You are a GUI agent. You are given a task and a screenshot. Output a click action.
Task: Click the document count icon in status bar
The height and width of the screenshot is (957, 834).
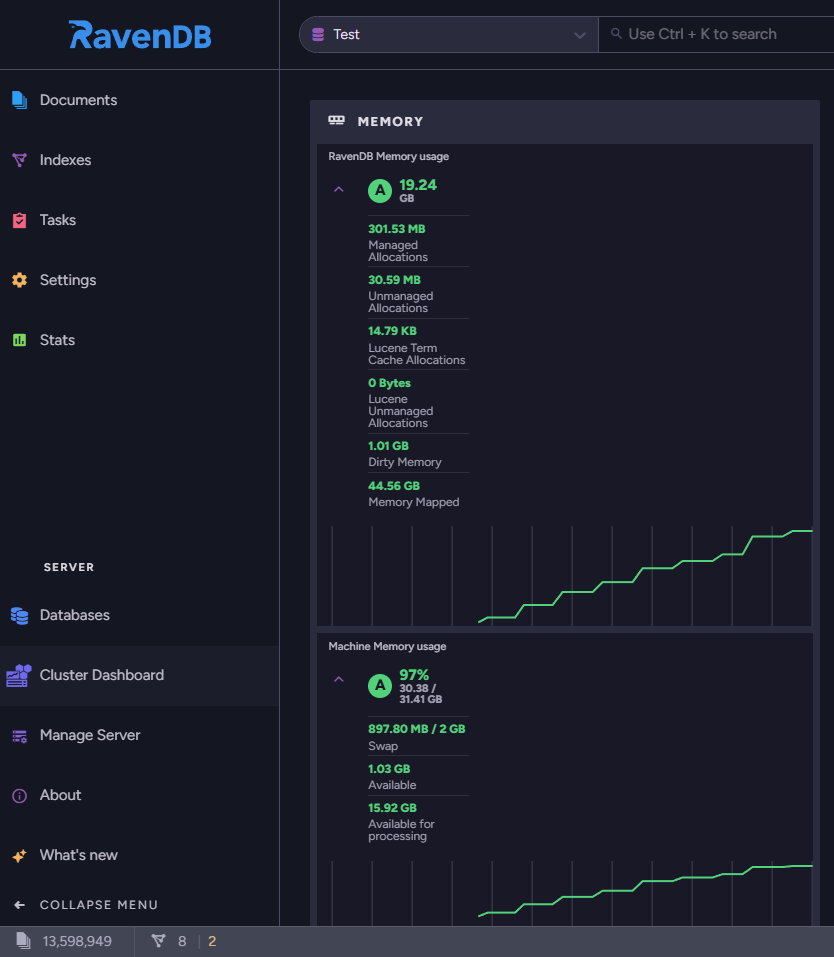click(23, 941)
